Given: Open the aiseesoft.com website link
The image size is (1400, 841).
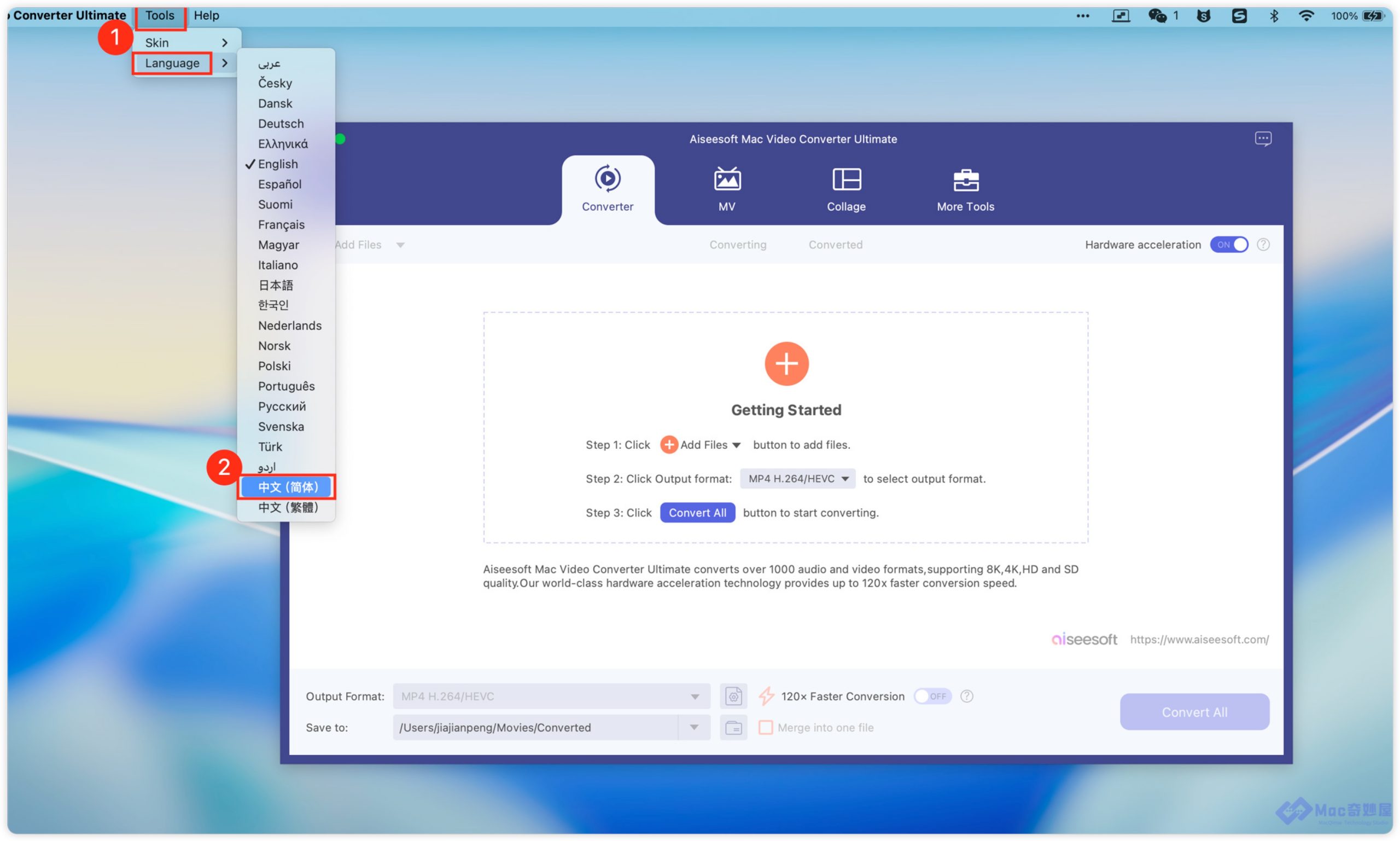Looking at the screenshot, I should pyautogui.click(x=1199, y=639).
